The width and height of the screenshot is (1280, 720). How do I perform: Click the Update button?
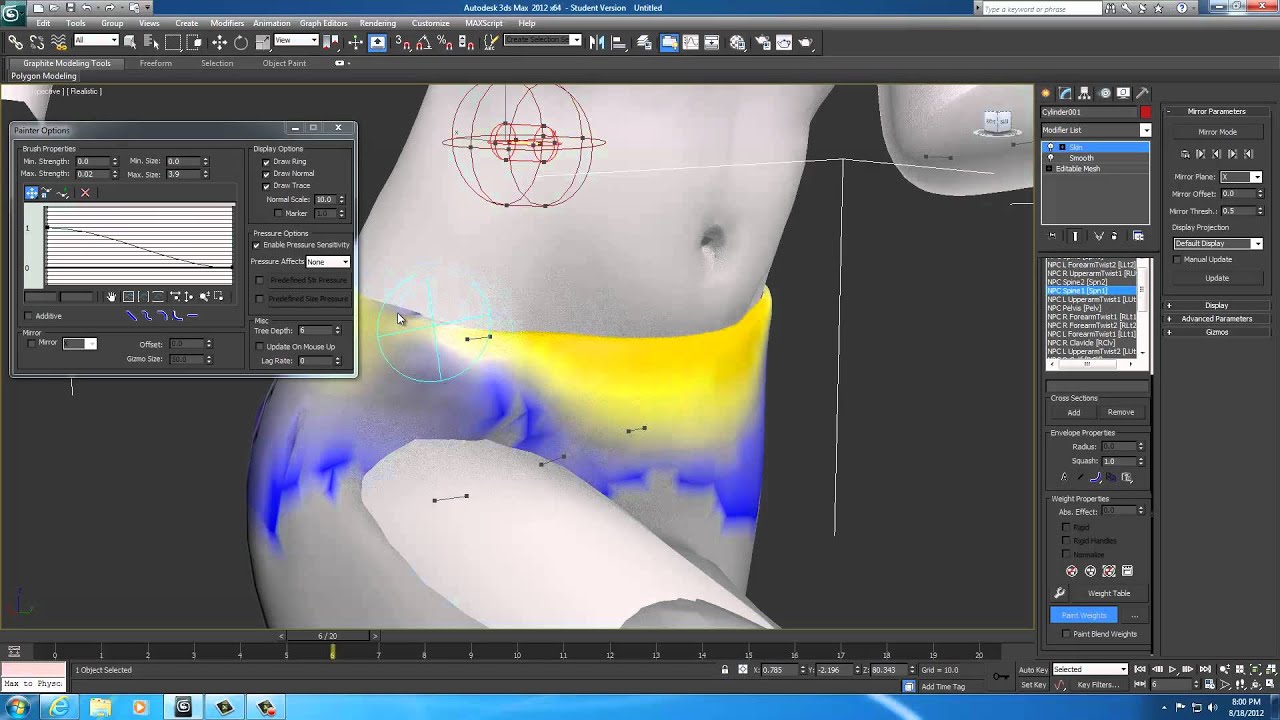[1217, 278]
